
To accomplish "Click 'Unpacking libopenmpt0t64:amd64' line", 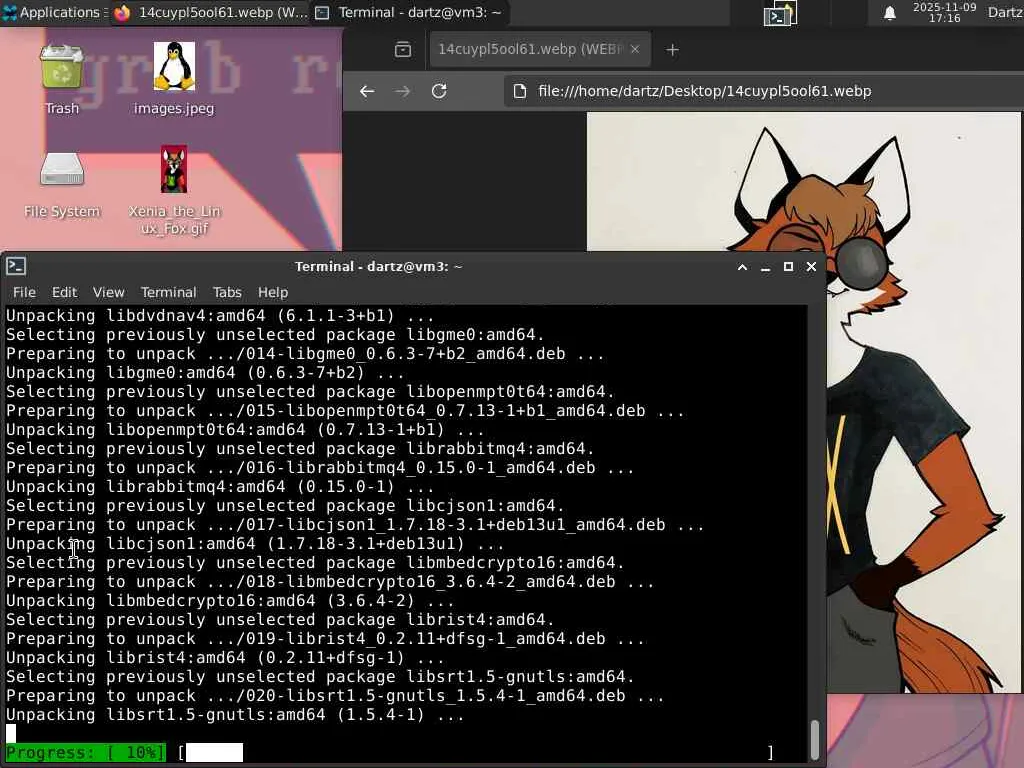I will (245, 430).
